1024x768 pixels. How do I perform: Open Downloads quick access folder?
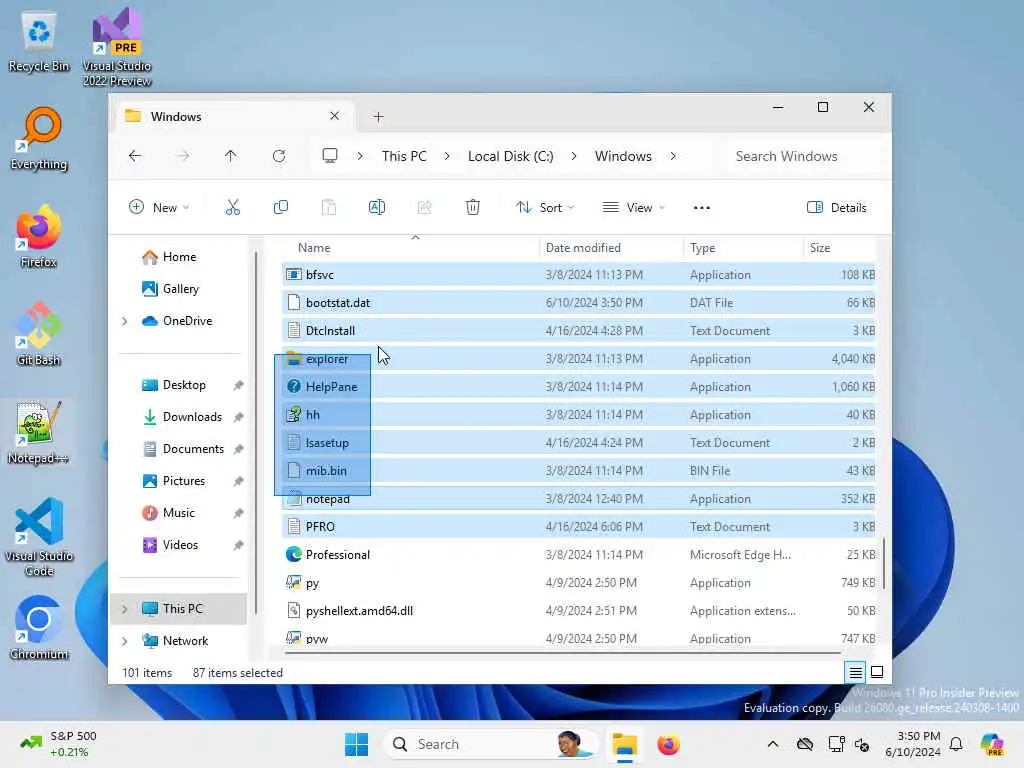coord(192,417)
